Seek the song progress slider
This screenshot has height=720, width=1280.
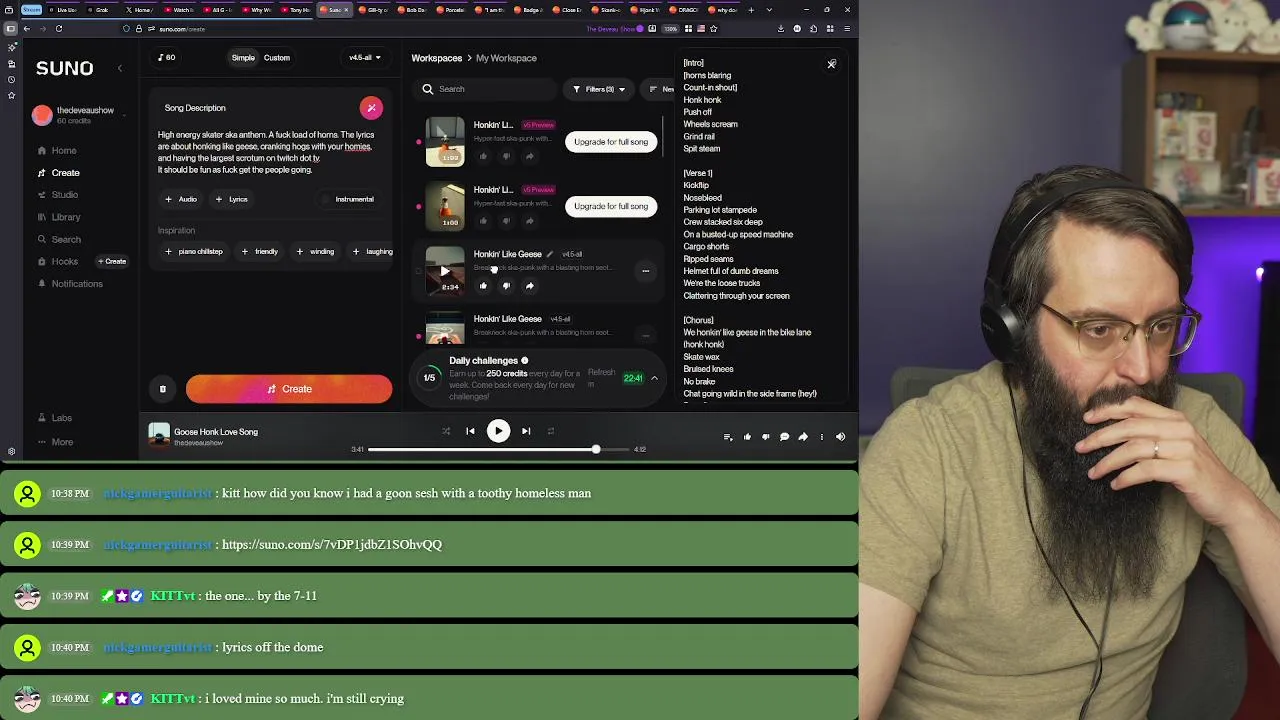(x=498, y=450)
